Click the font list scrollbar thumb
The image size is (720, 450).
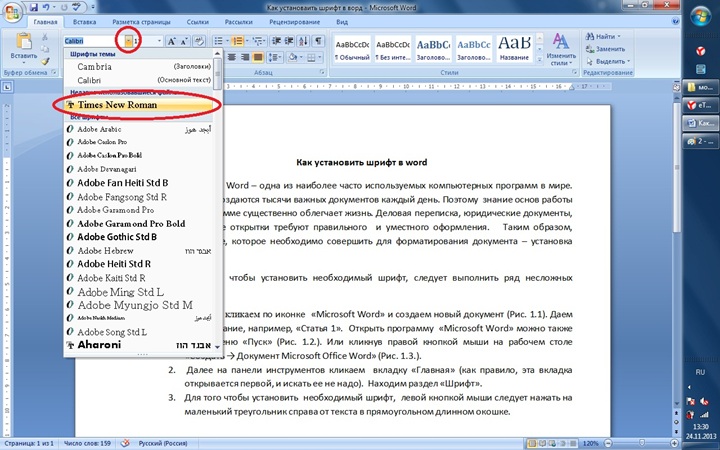(218, 73)
